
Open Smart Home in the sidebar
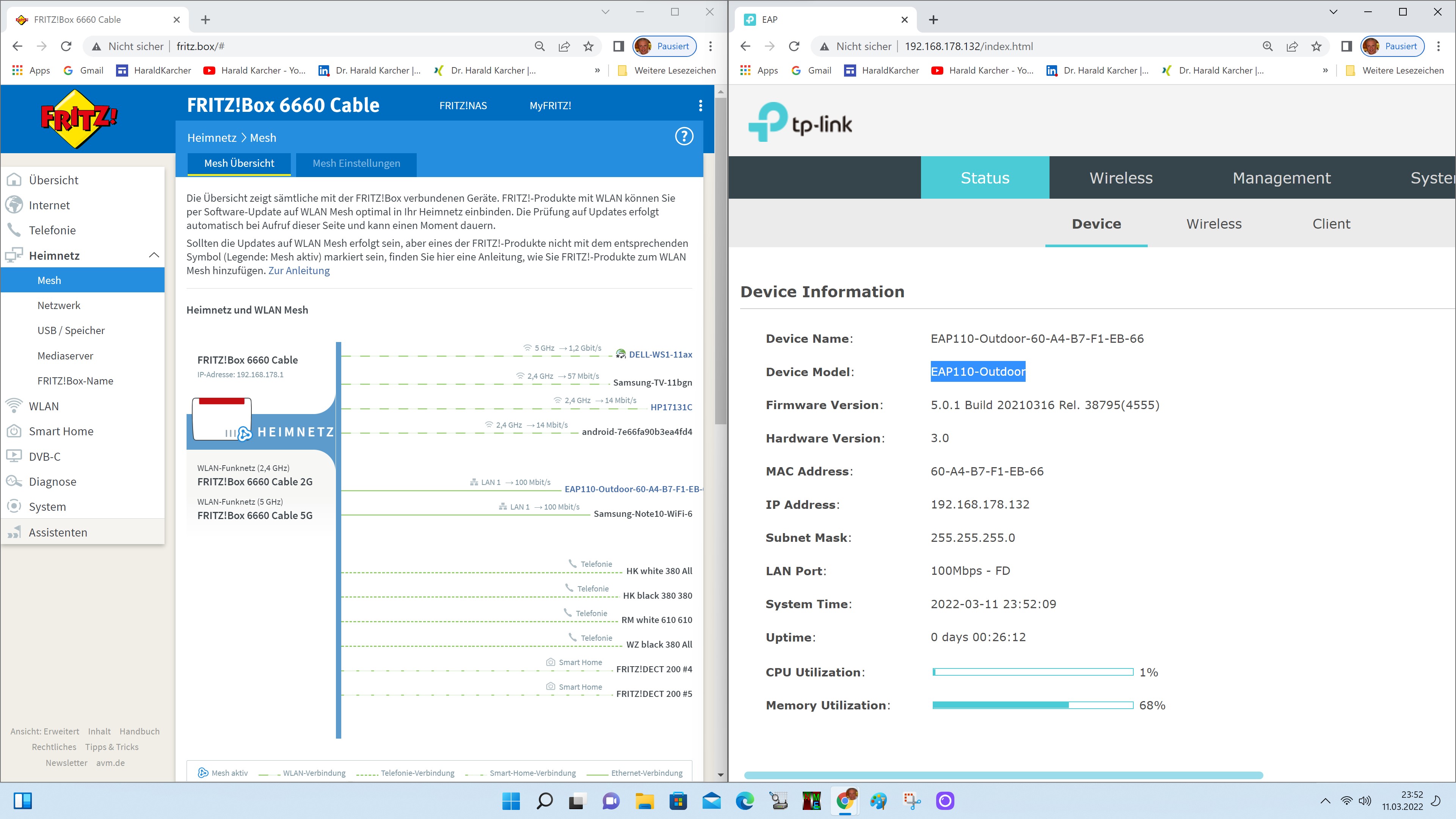coord(61,431)
